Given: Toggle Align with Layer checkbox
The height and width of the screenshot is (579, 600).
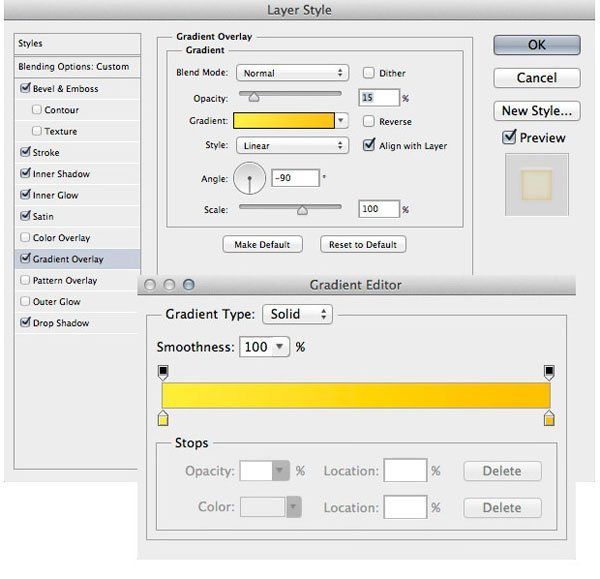Looking at the screenshot, I should point(369,145).
